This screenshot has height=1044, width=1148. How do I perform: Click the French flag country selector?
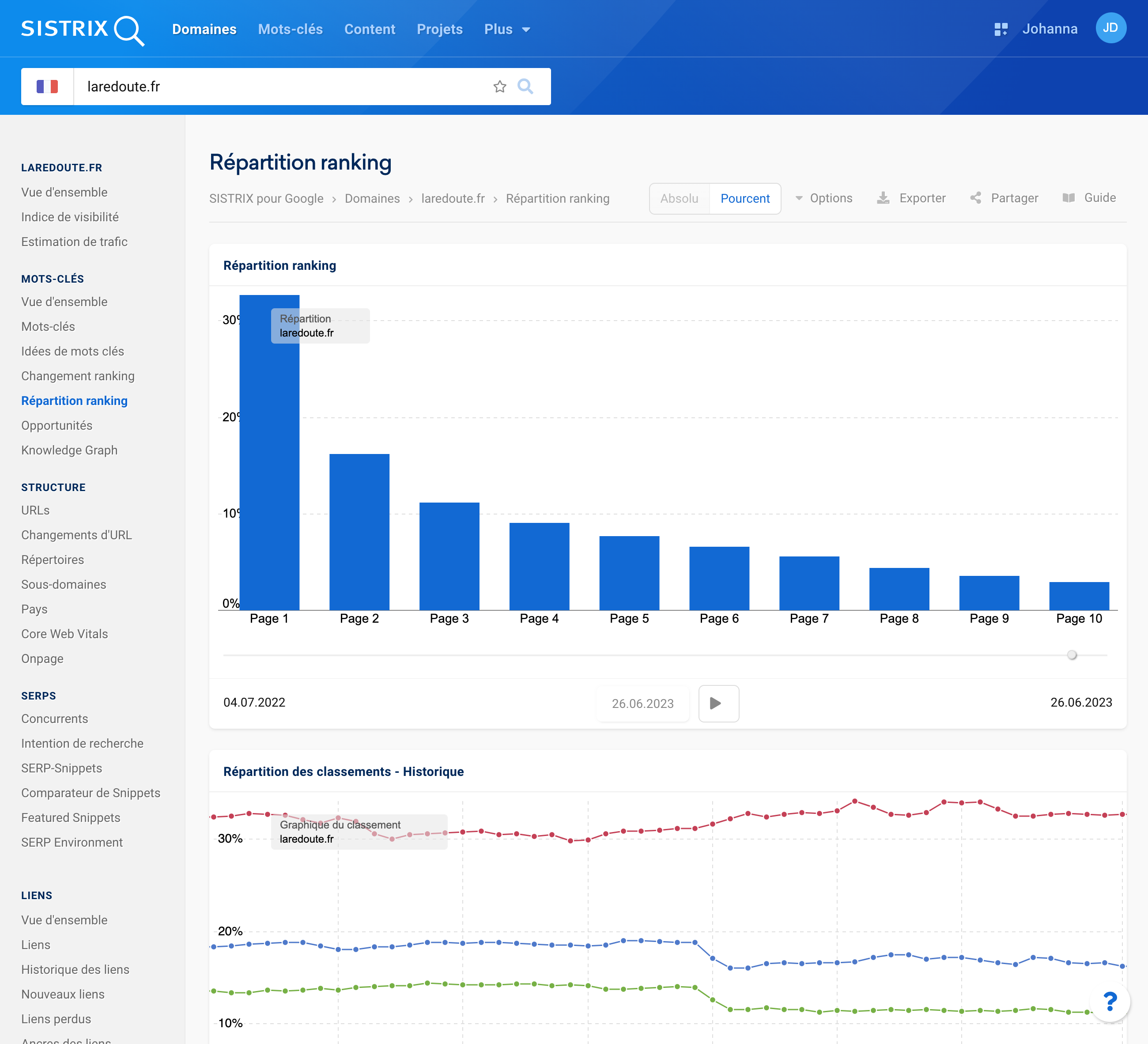47,87
